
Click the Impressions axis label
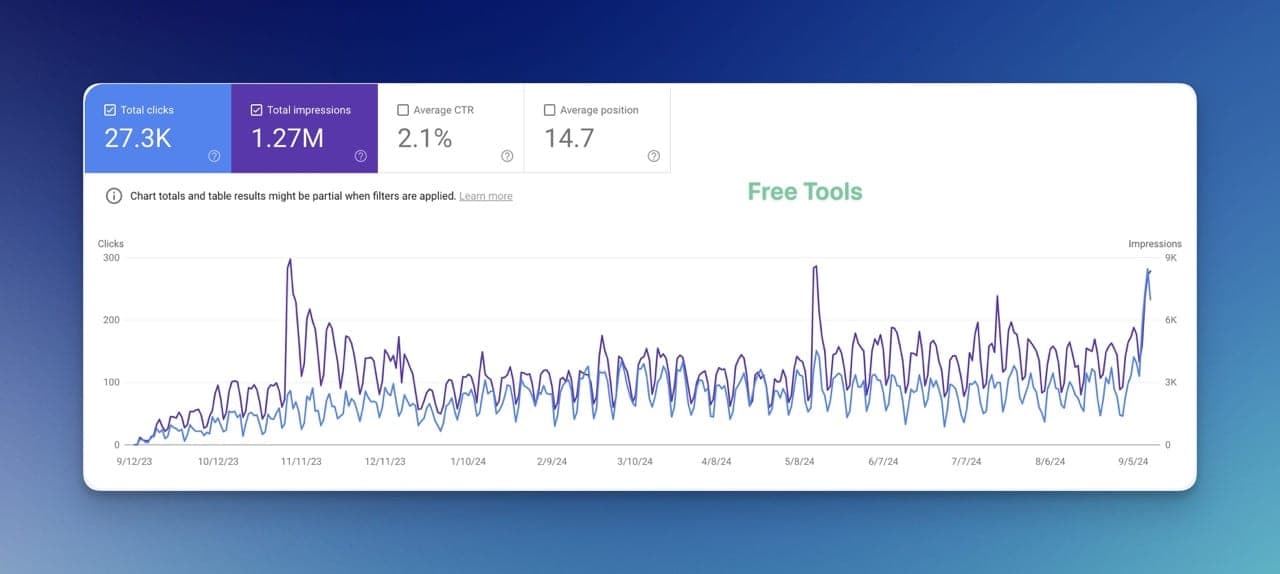click(x=1155, y=244)
